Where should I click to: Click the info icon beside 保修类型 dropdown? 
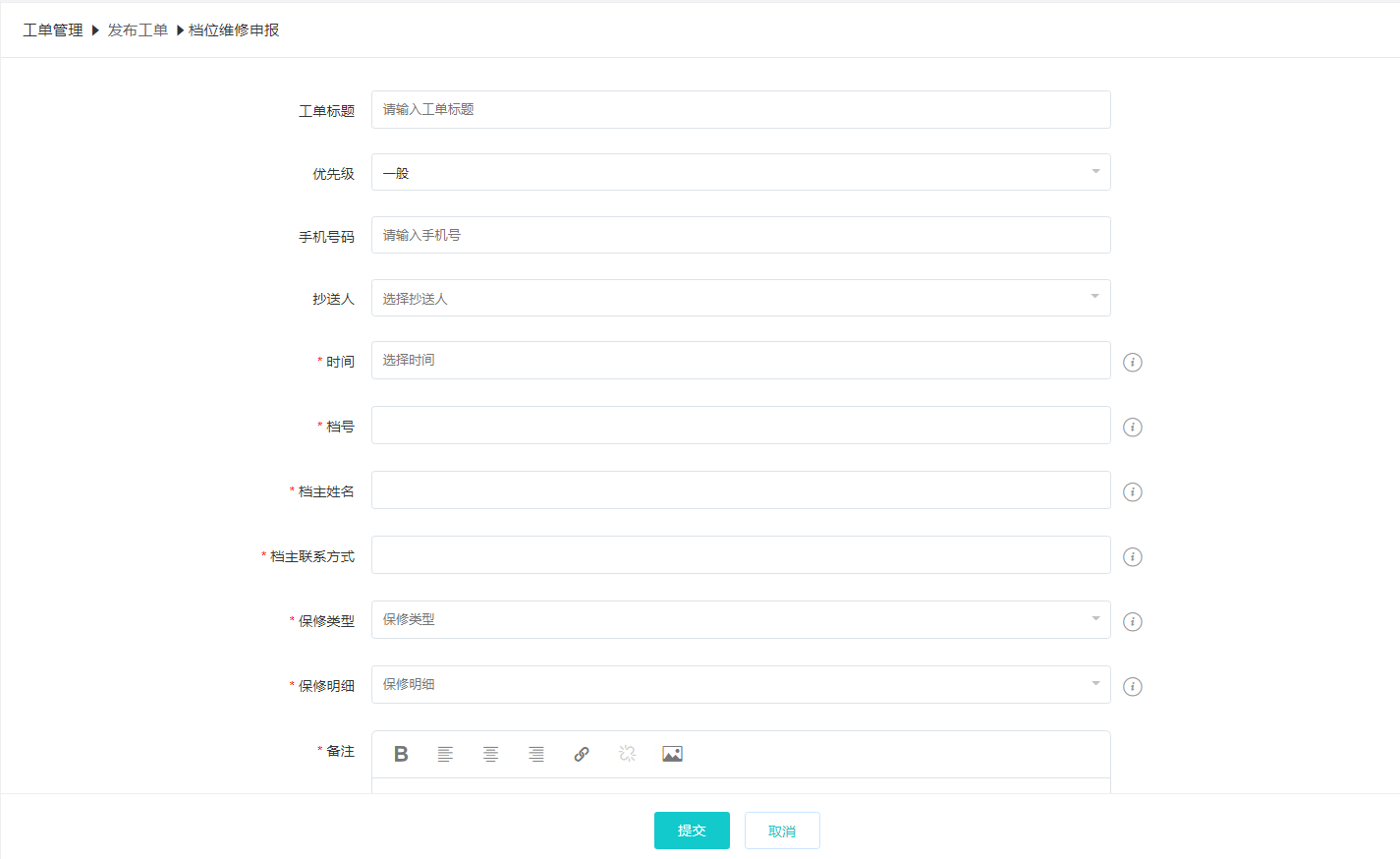pos(1133,621)
